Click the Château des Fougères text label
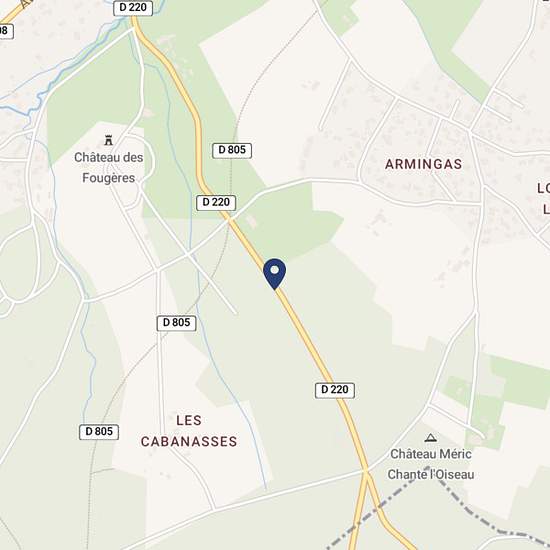The height and width of the screenshot is (550, 550). click(x=109, y=168)
